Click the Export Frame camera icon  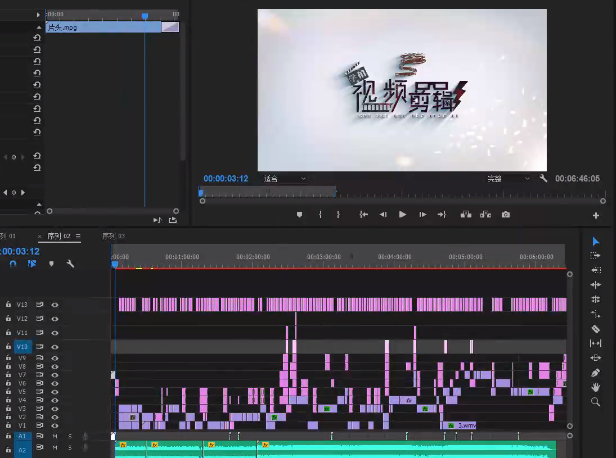[506, 215]
